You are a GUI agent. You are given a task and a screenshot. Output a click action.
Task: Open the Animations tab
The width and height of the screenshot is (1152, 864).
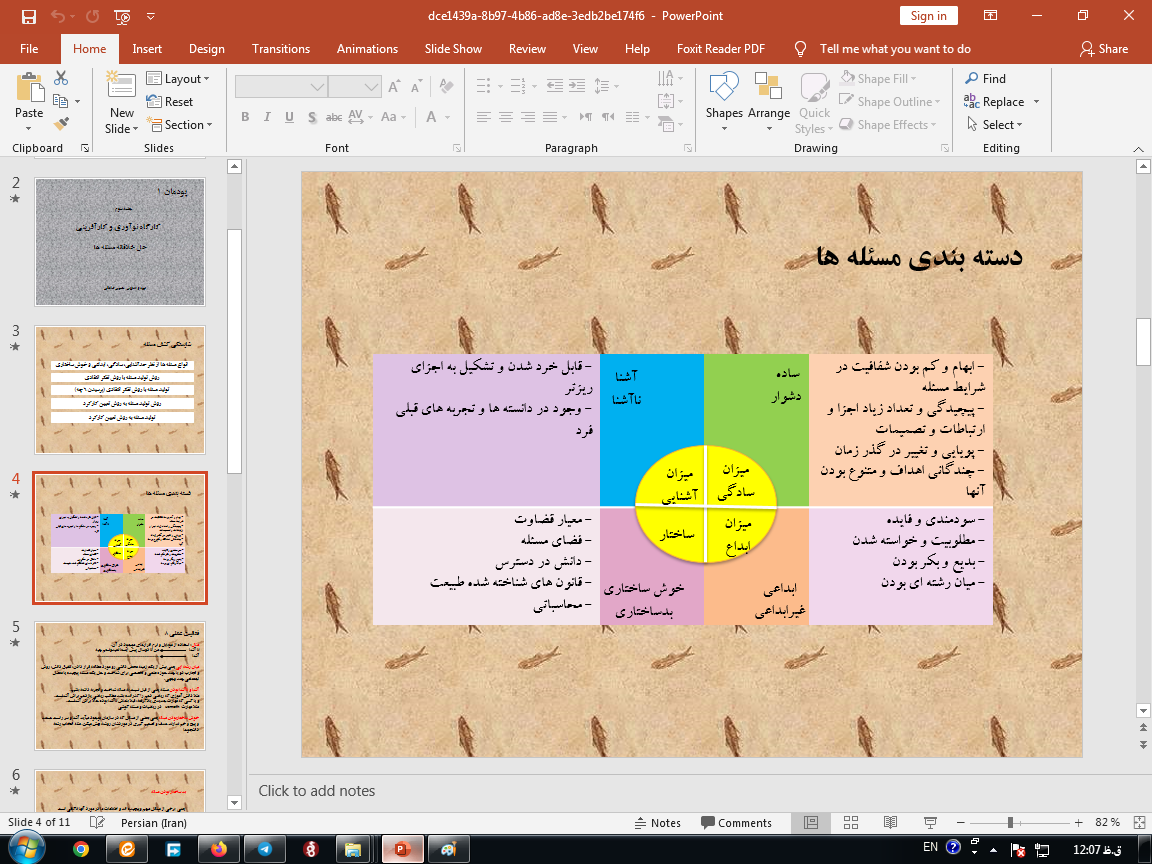367,49
